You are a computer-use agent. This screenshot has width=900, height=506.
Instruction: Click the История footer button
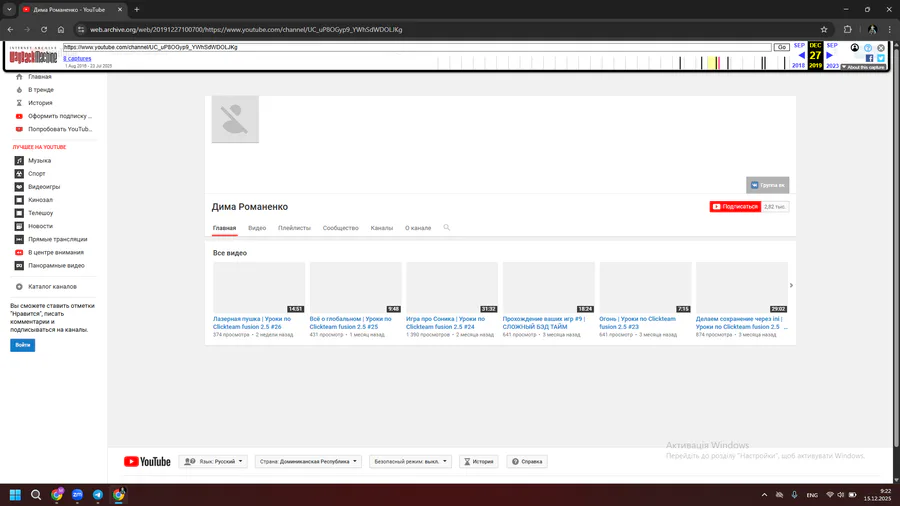click(x=479, y=461)
